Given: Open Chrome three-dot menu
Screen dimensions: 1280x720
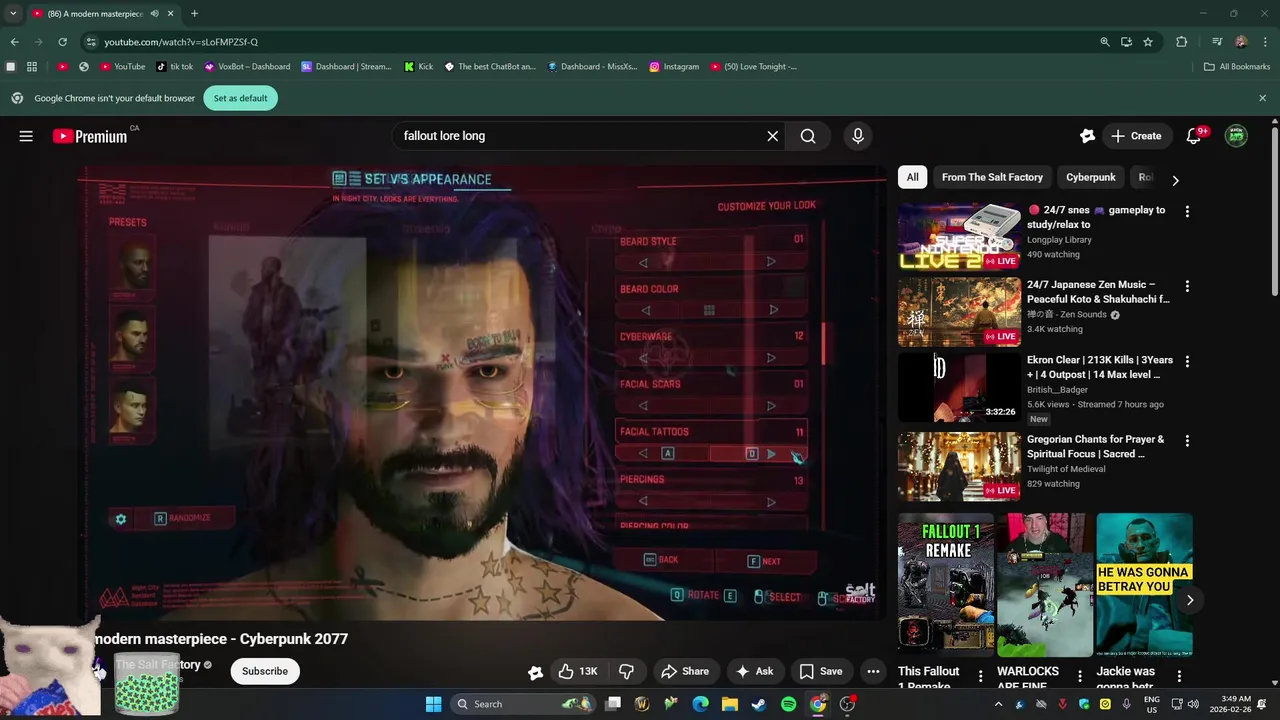Looking at the screenshot, I should coord(1264,42).
